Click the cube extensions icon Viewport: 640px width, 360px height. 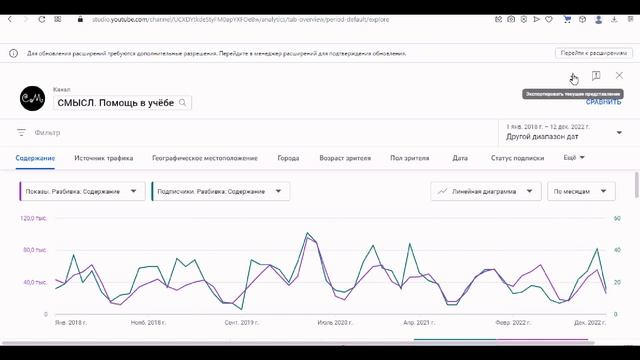click(x=582, y=19)
